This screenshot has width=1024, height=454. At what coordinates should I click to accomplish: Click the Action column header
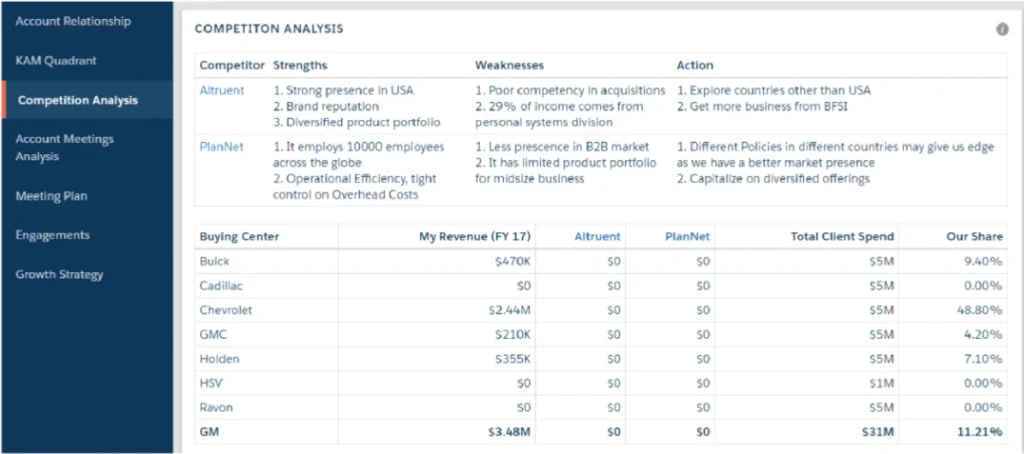[x=695, y=65]
